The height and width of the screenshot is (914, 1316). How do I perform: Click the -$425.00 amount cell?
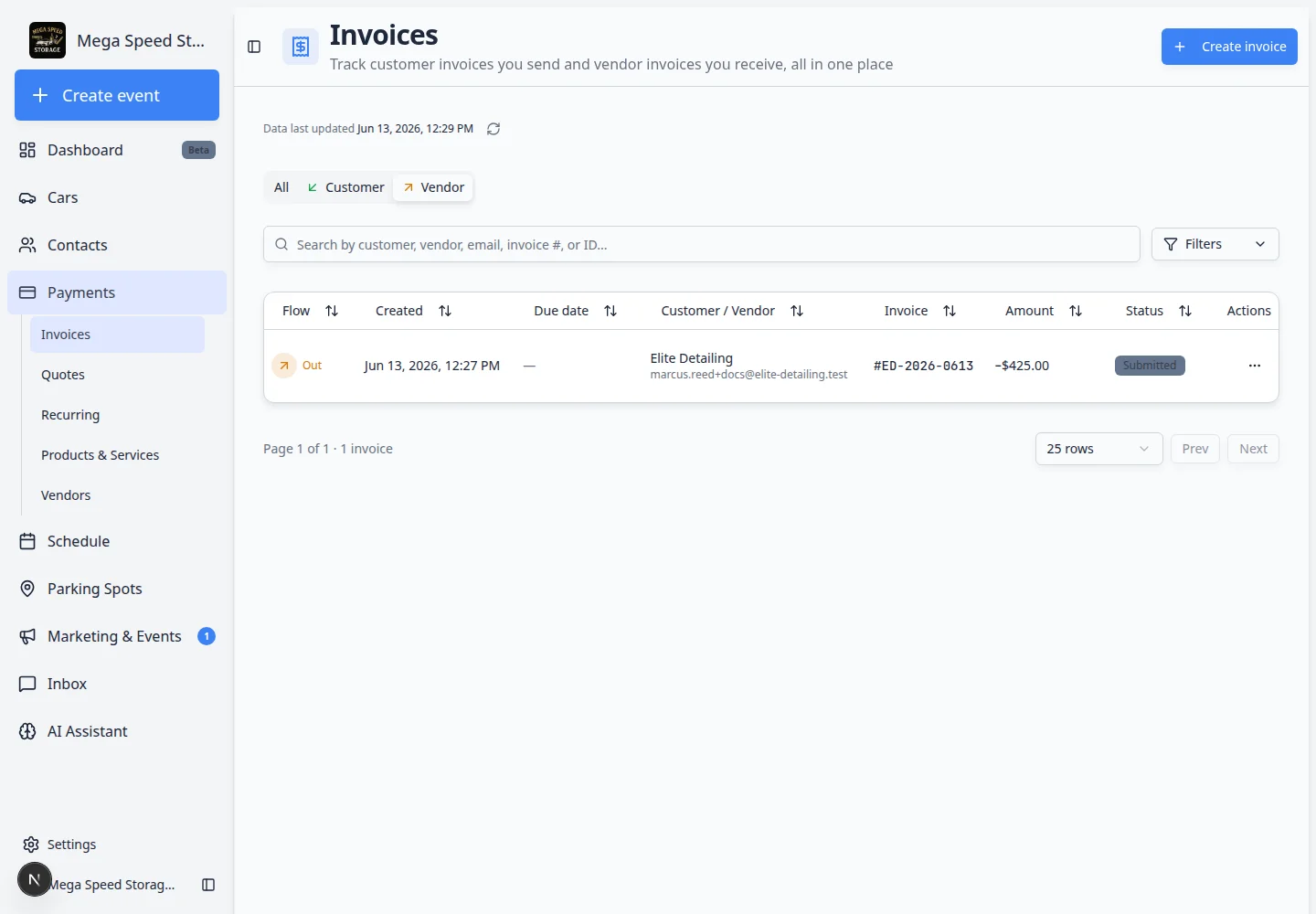pos(1022,366)
